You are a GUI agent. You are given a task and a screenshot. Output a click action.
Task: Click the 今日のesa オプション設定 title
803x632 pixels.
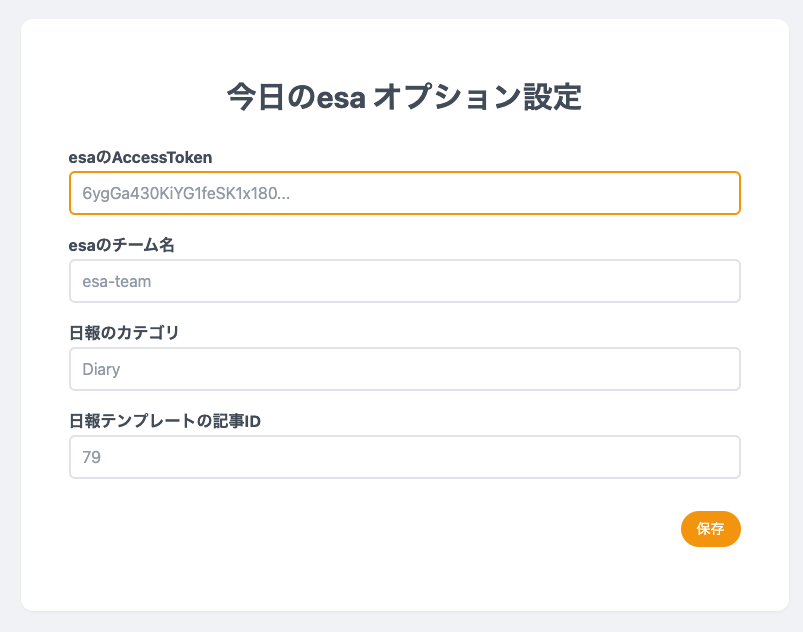point(401,95)
